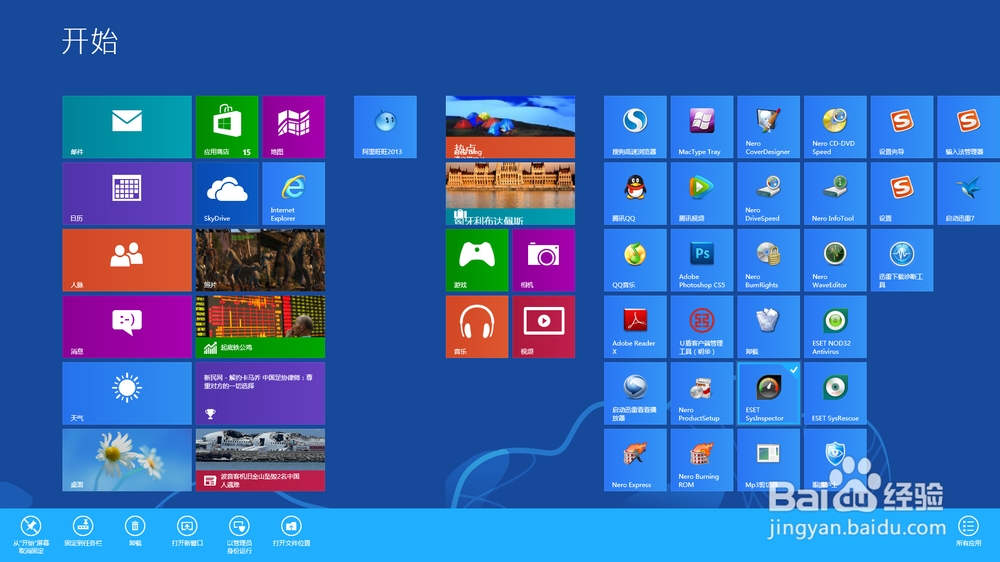Image resolution: width=1000 pixels, height=562 pixels.
Task: Show All apps (所有应用) from the app bar
Action: tap(968, 531)
